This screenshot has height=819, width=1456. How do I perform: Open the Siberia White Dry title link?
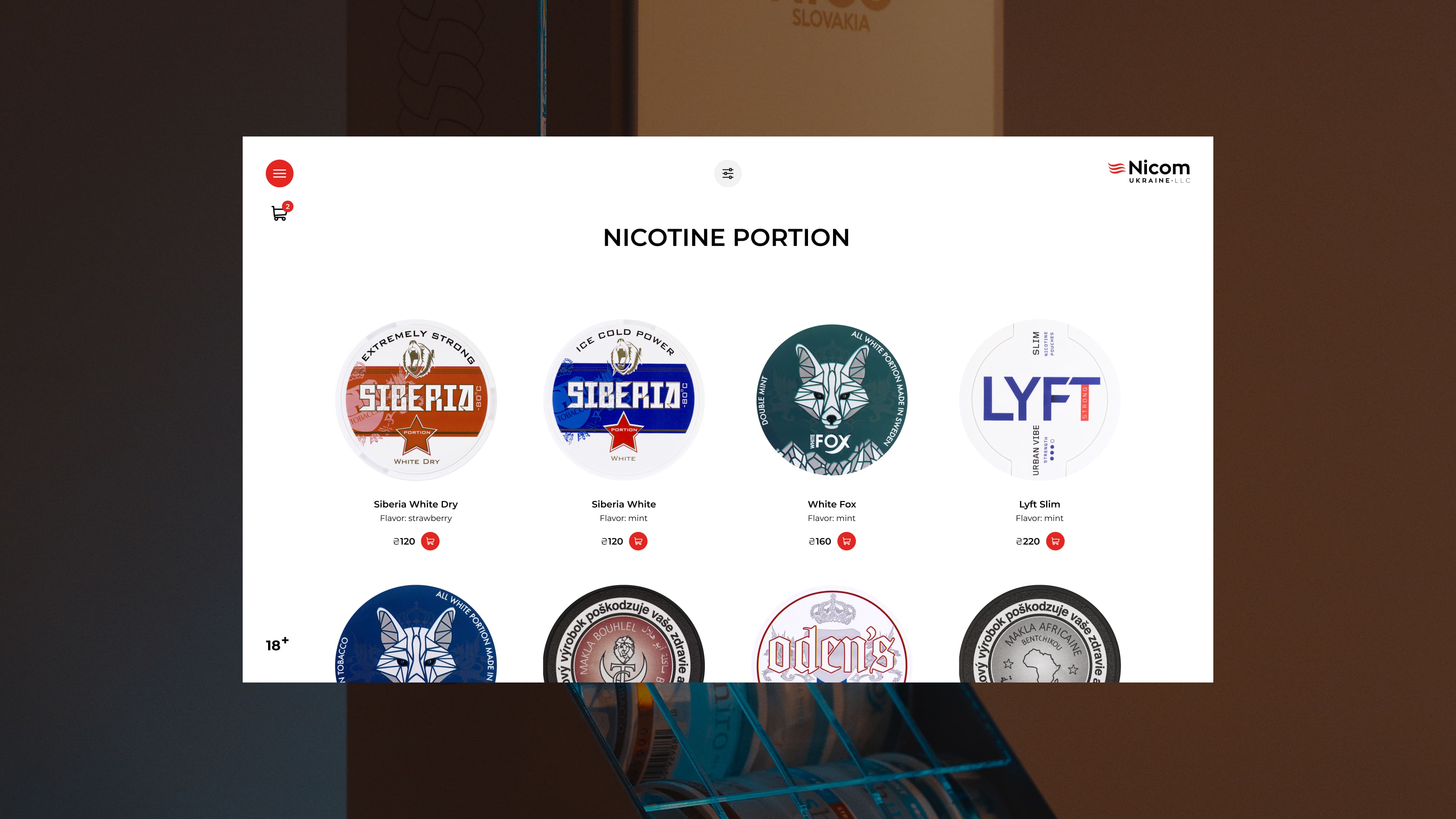tap(416, 504)
